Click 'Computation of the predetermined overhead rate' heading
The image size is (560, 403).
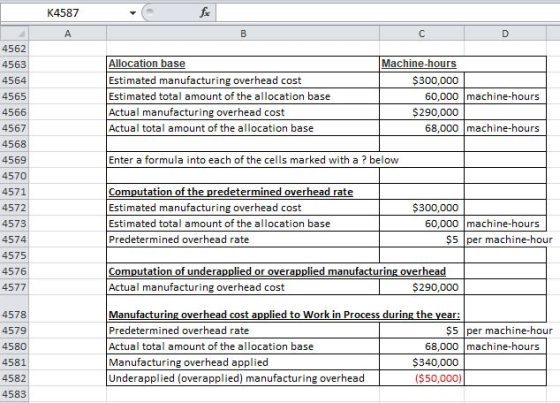[x=243, y=192]
